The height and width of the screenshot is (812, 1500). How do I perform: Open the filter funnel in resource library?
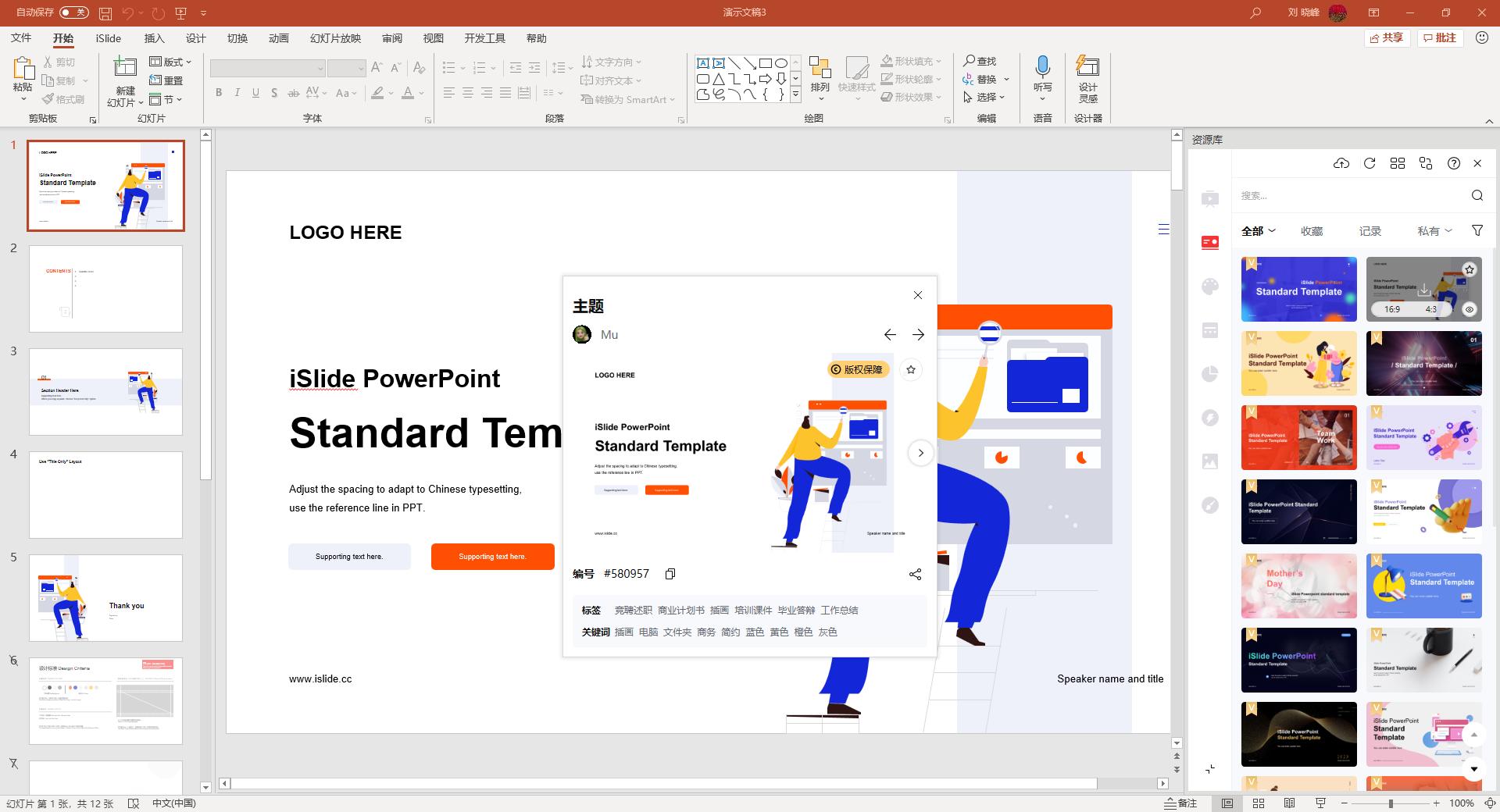click(1477, 230)
